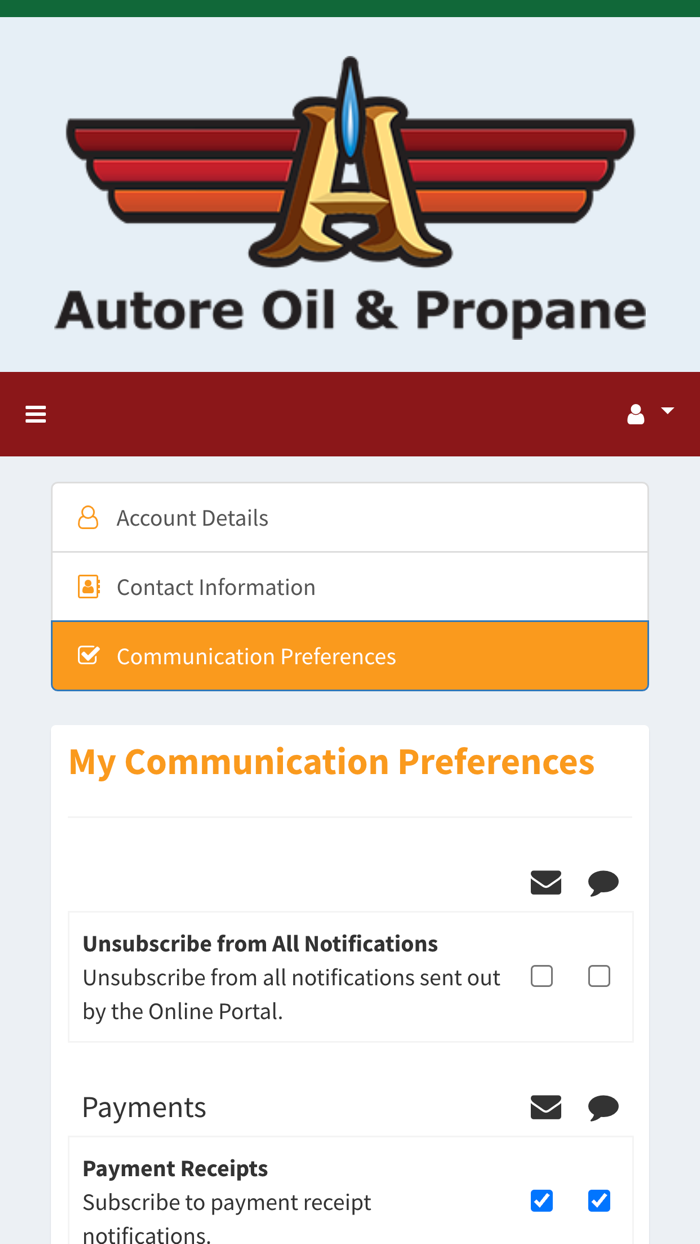This screenshot has height=1244, width=700.
Task: Enable unsubscribe from all SMS notifications
Action: pyautogui.click(x=599, y=975)
